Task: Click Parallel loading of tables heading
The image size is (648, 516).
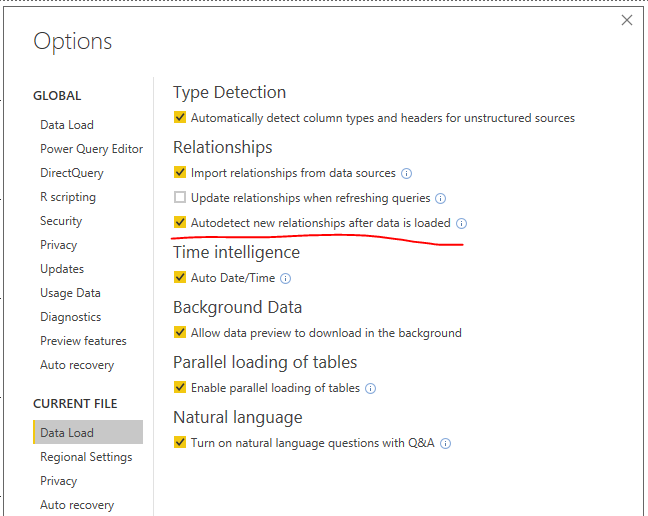Action: click(265, 362)
